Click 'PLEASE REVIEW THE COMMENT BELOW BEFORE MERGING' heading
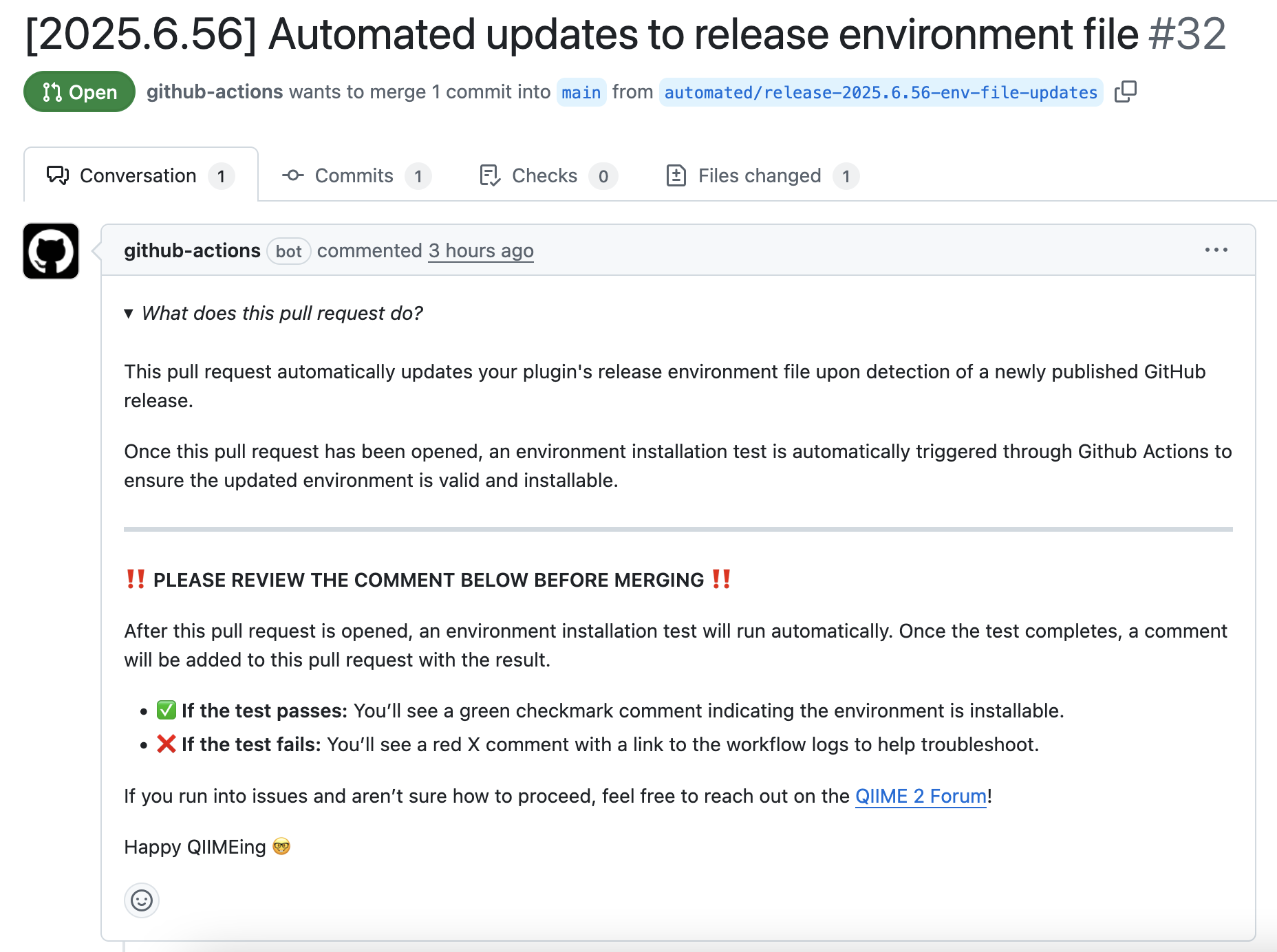1277x952 pixels. [x=428, y=579]
